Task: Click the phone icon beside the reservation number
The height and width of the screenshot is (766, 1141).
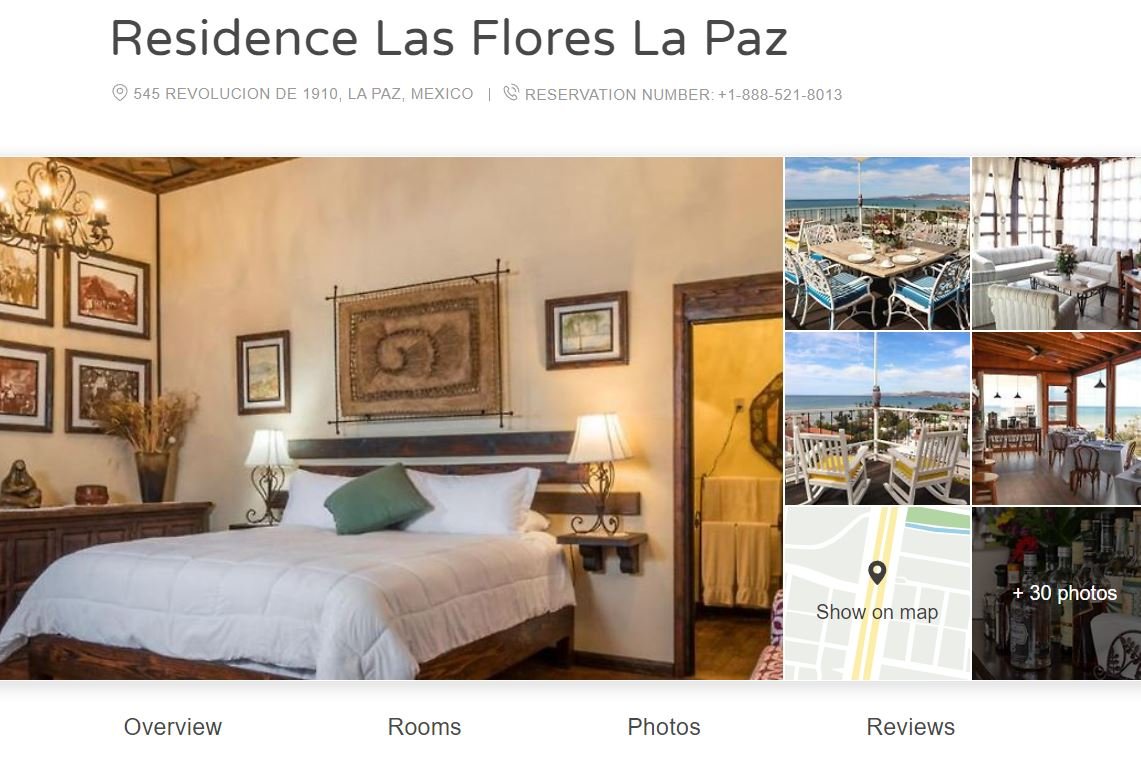Action: coord(512,93)
